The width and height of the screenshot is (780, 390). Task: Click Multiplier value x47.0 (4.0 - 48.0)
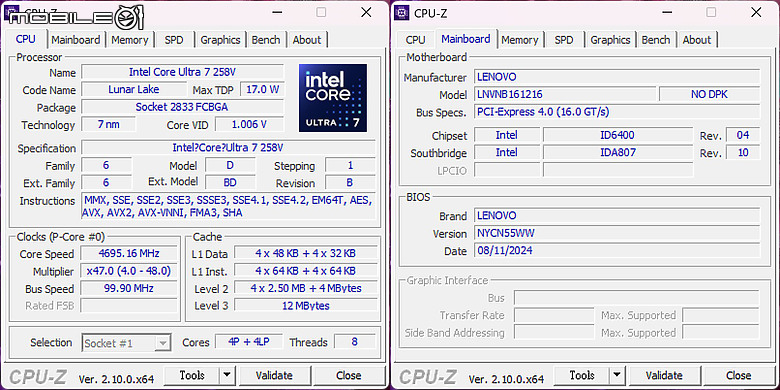pos(129,271)
